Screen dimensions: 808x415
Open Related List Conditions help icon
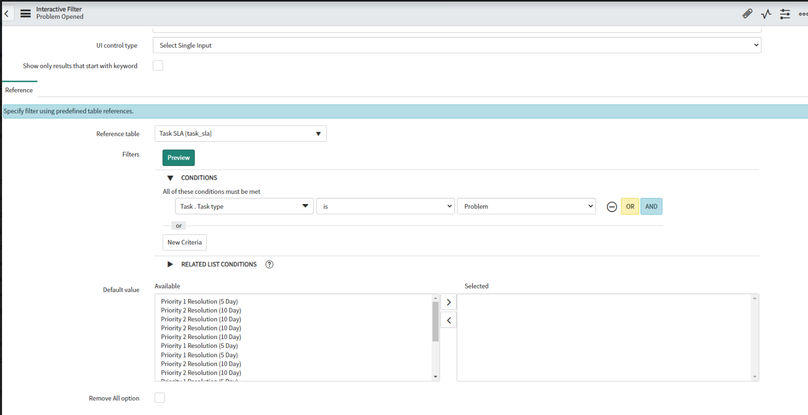pyautogui.click(x=269, y=264)
